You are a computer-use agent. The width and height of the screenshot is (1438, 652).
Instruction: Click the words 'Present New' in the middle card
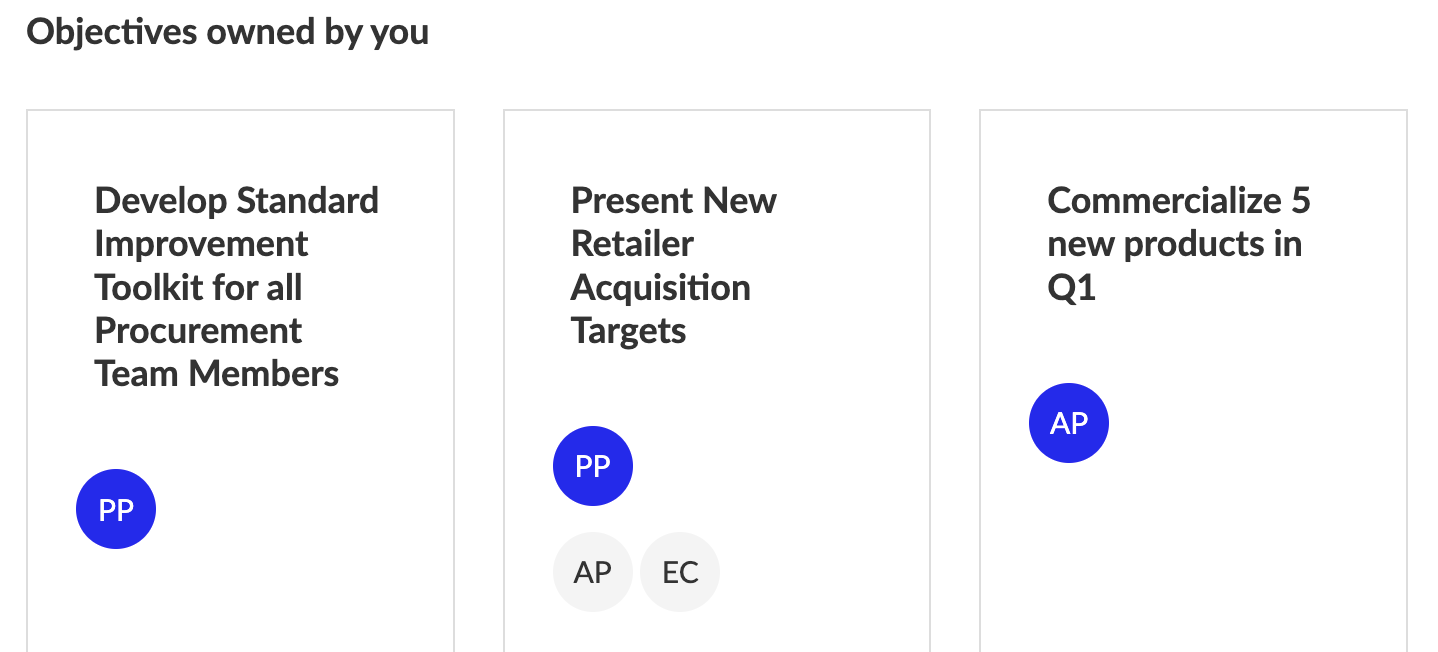(674, 201)
